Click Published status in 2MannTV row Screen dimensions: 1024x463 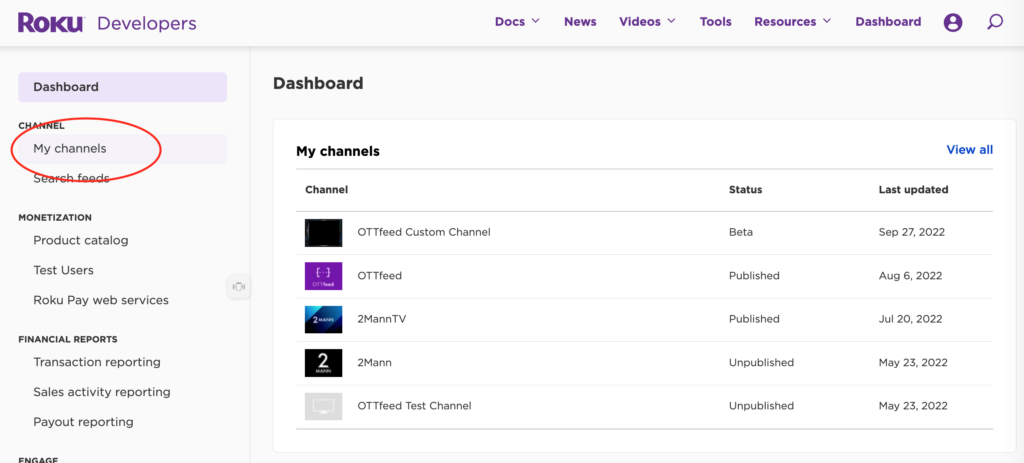coord(754,319)
